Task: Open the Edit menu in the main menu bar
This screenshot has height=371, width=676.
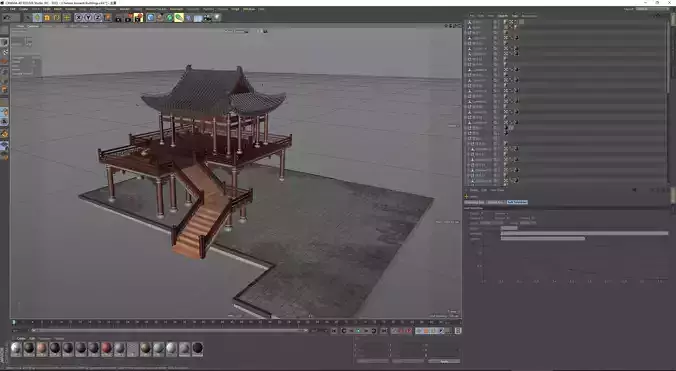Action: coord(13,9)
